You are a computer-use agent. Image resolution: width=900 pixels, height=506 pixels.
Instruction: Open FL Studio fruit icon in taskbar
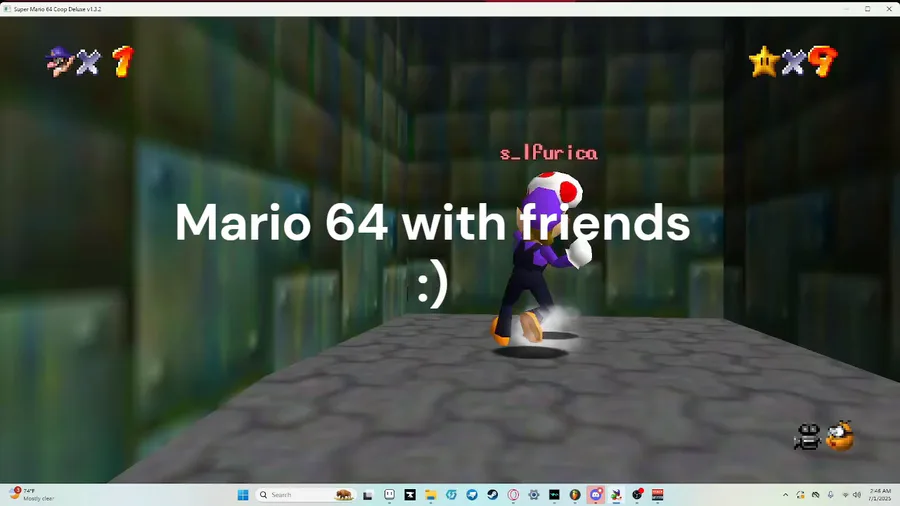click(575, 495)
